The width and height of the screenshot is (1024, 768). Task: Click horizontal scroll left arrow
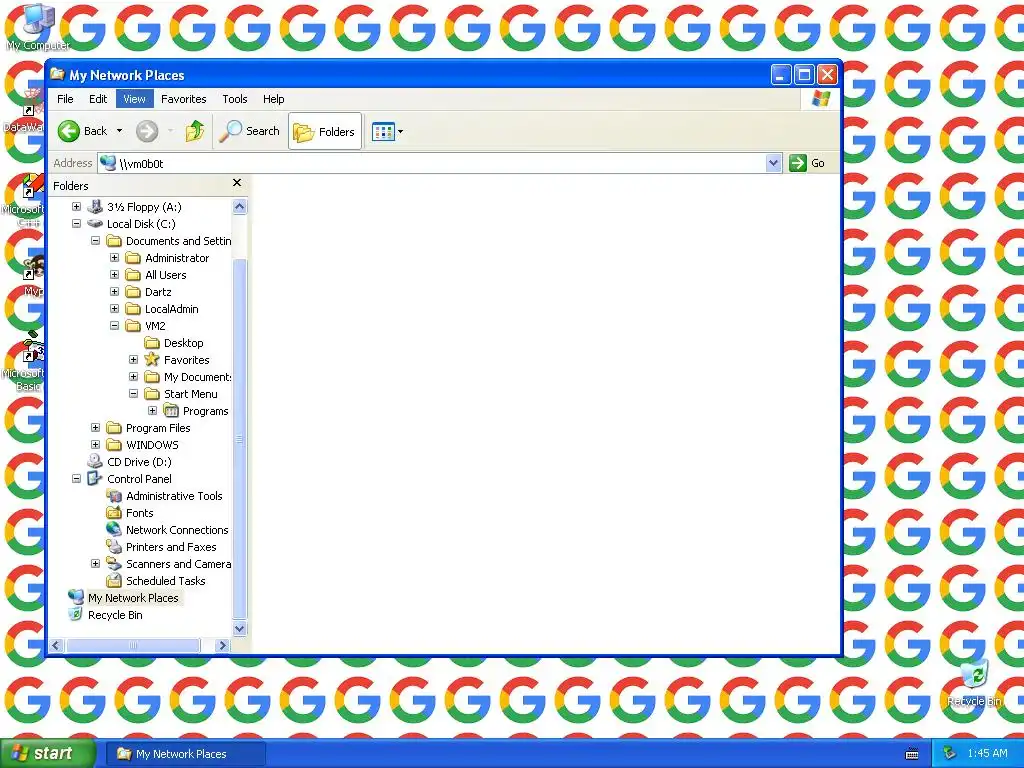[x=56, y=645]
